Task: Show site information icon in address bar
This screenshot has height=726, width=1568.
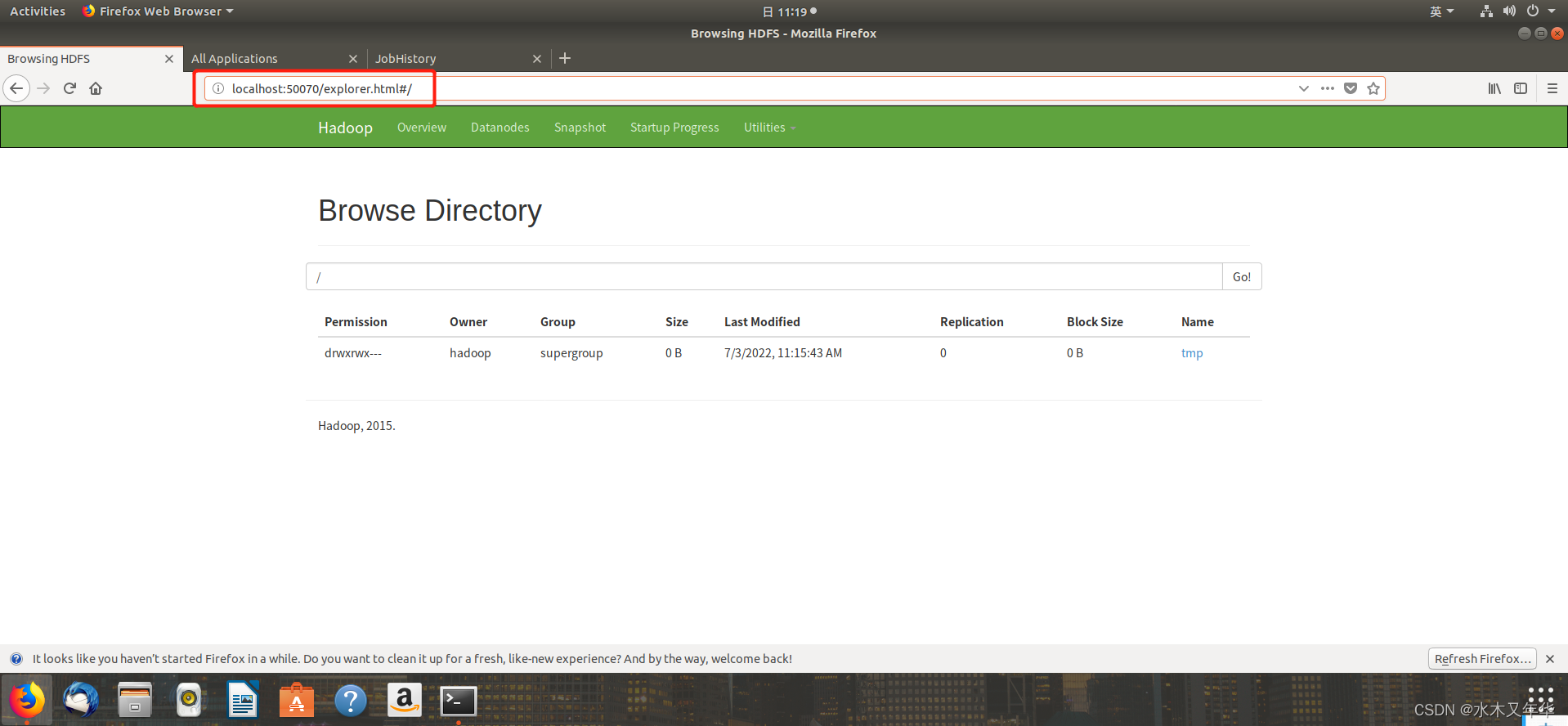Action: (x=218, y=88)
